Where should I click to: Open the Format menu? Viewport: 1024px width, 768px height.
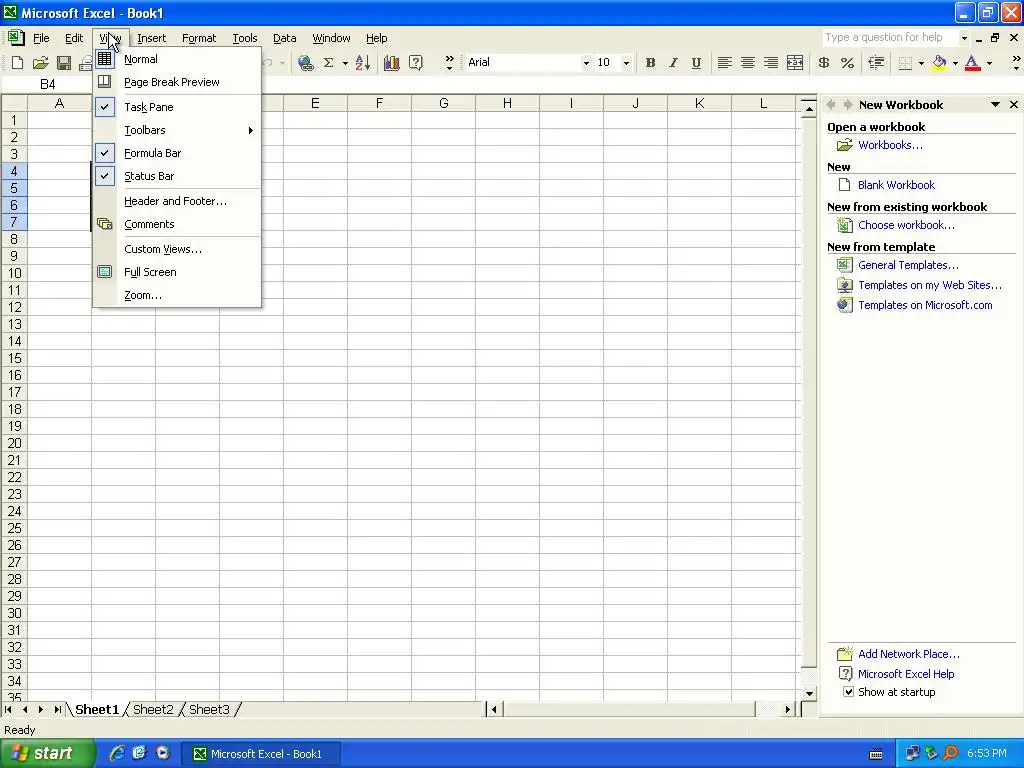199,38
